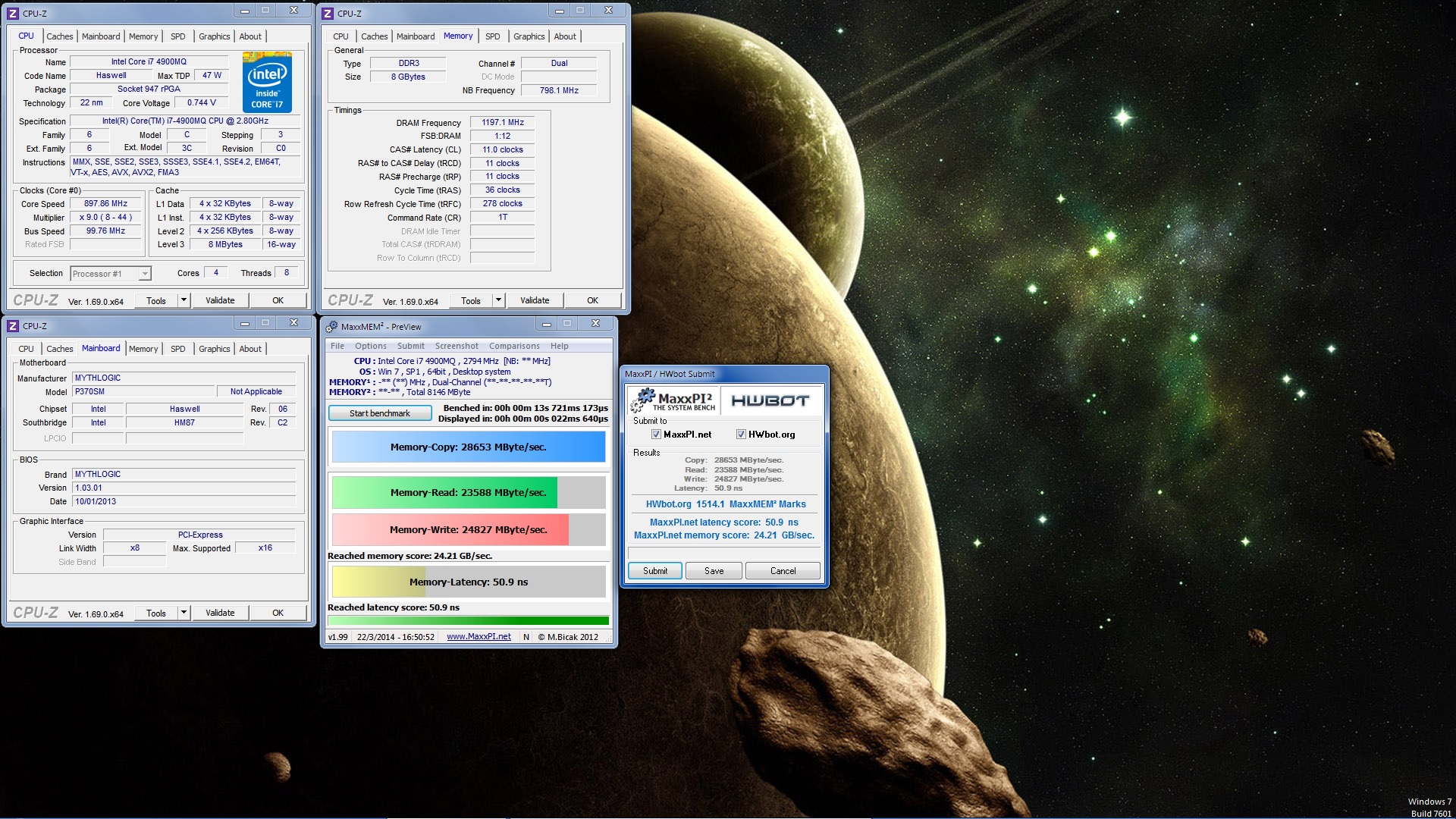Screen dimensions: 1456x819
Task: Select Mainboard tab in Memory CPU-Z window
Action: coord(416,36)
